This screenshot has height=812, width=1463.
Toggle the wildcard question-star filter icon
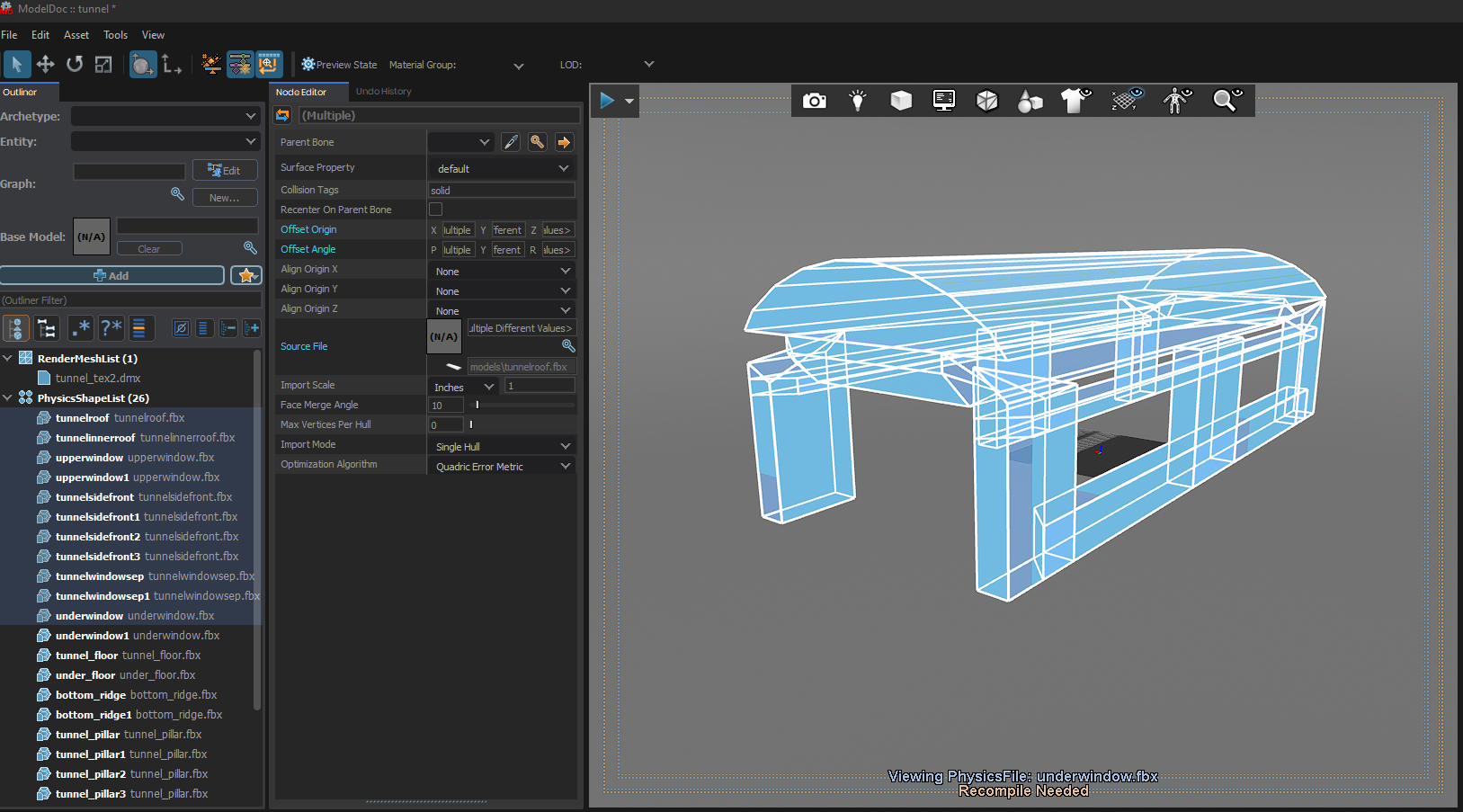[x=111, y=328]
